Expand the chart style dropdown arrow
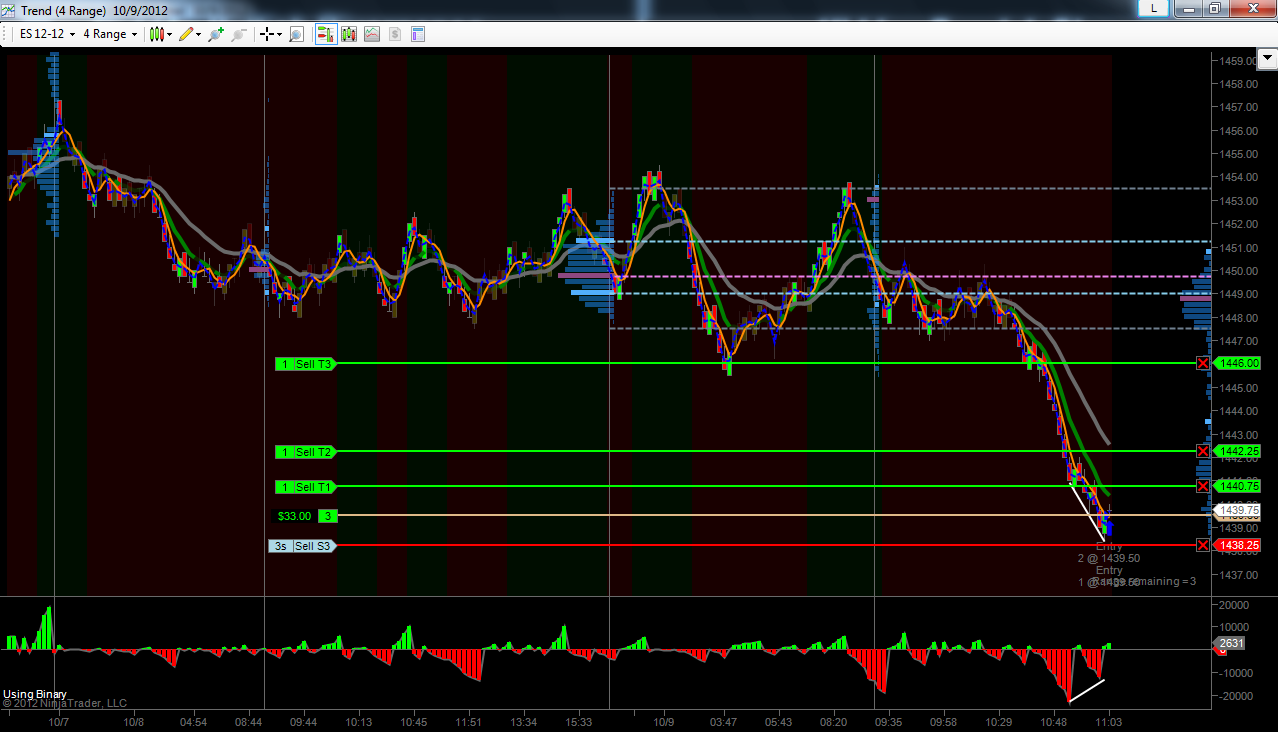 click(169, 34)
